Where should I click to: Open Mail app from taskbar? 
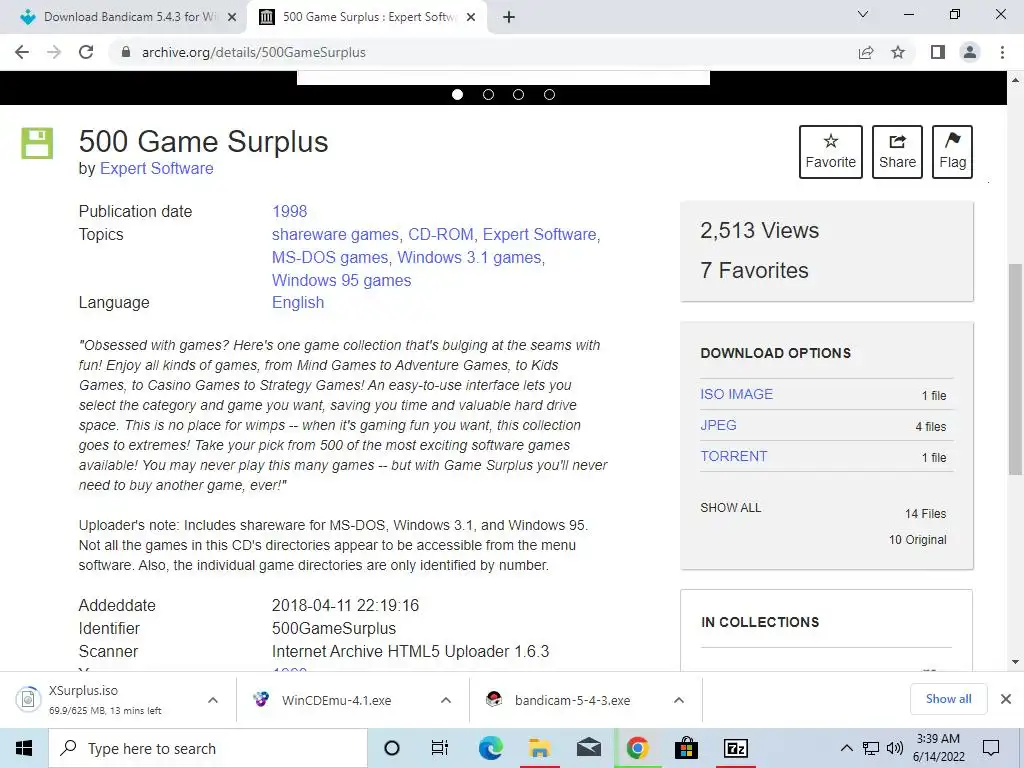(x=588, y=748)
